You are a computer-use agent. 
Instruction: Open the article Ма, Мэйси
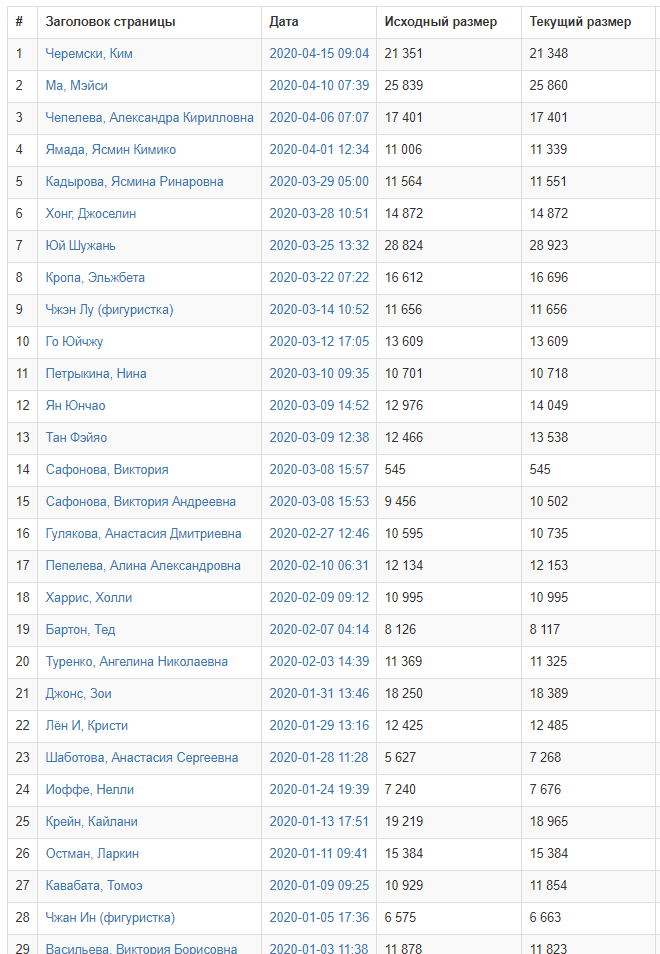77,86
